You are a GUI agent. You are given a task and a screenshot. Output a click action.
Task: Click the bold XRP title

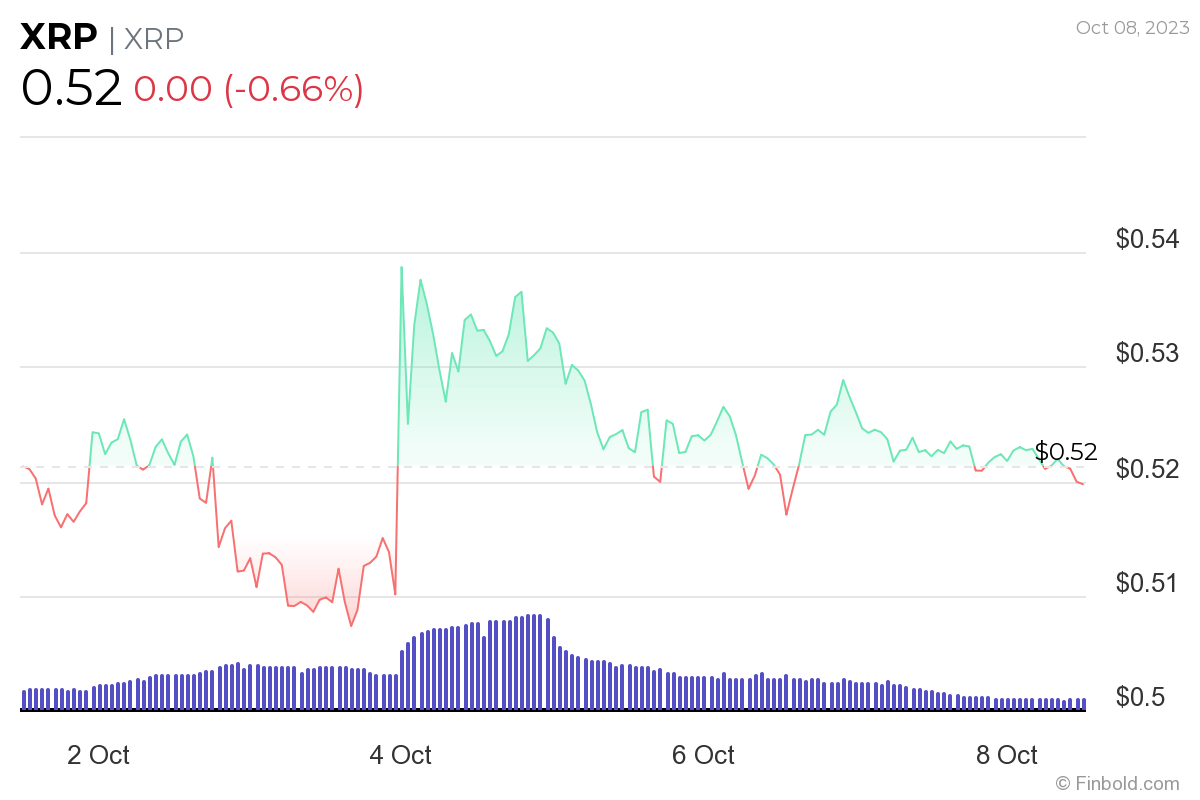point(59,38)
